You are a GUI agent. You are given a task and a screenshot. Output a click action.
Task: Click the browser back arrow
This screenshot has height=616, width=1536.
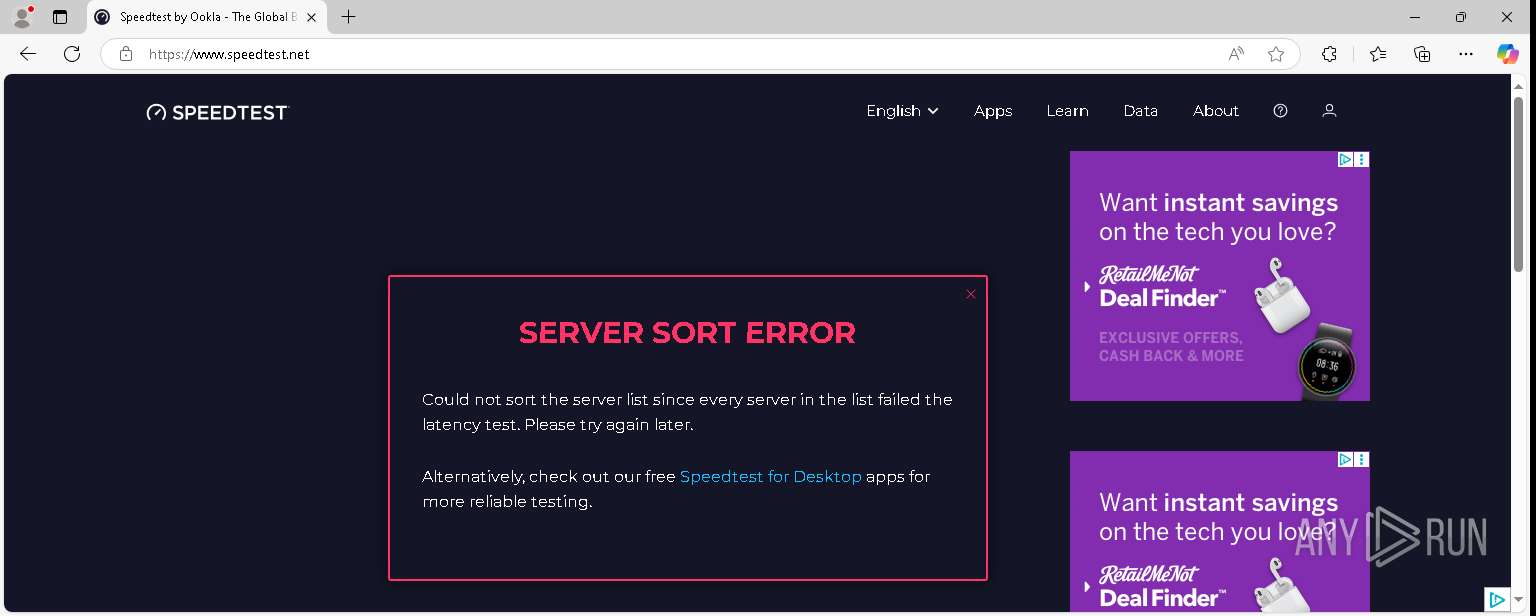pos(28,54)
